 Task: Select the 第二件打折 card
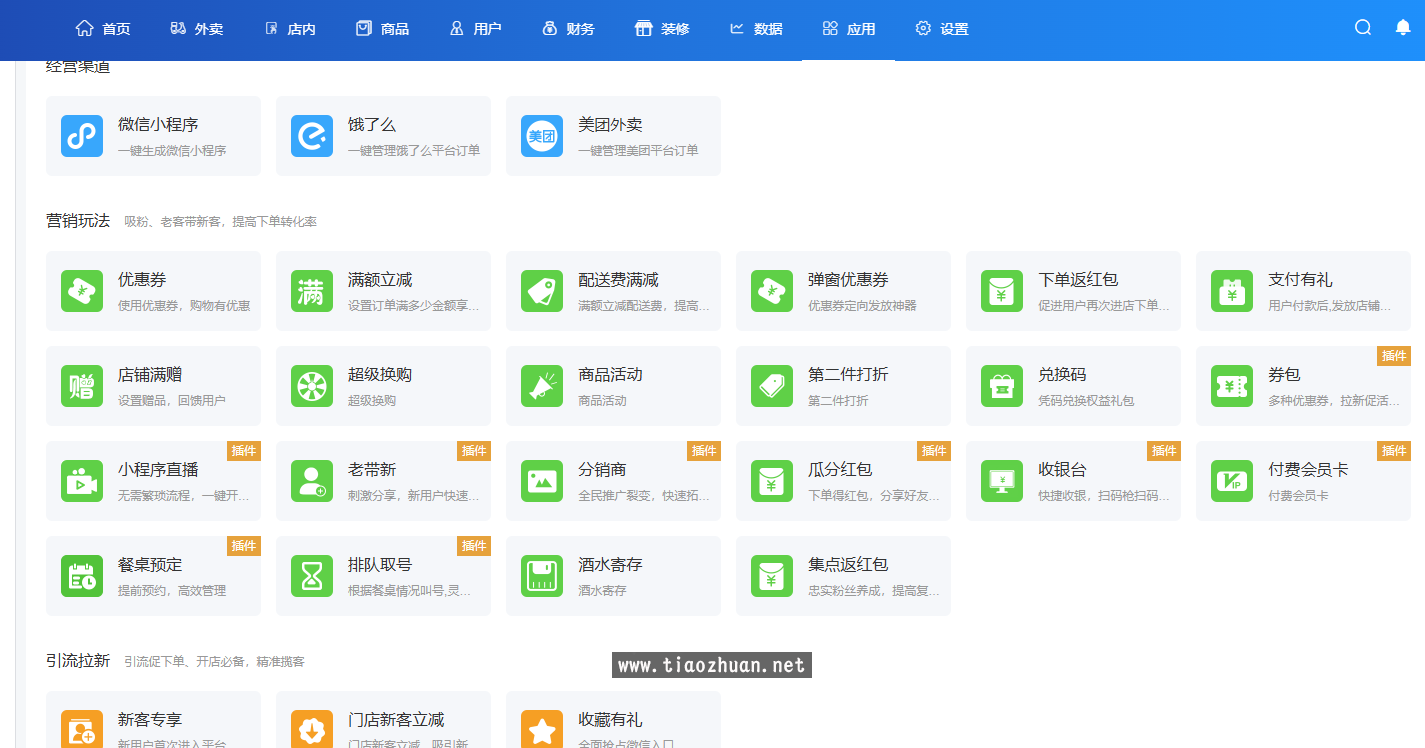843,386
